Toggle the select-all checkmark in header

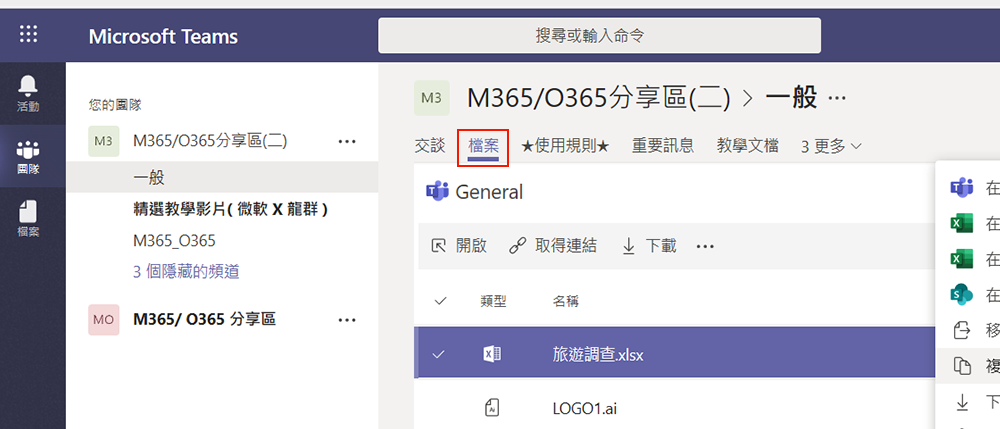[440, 301]
